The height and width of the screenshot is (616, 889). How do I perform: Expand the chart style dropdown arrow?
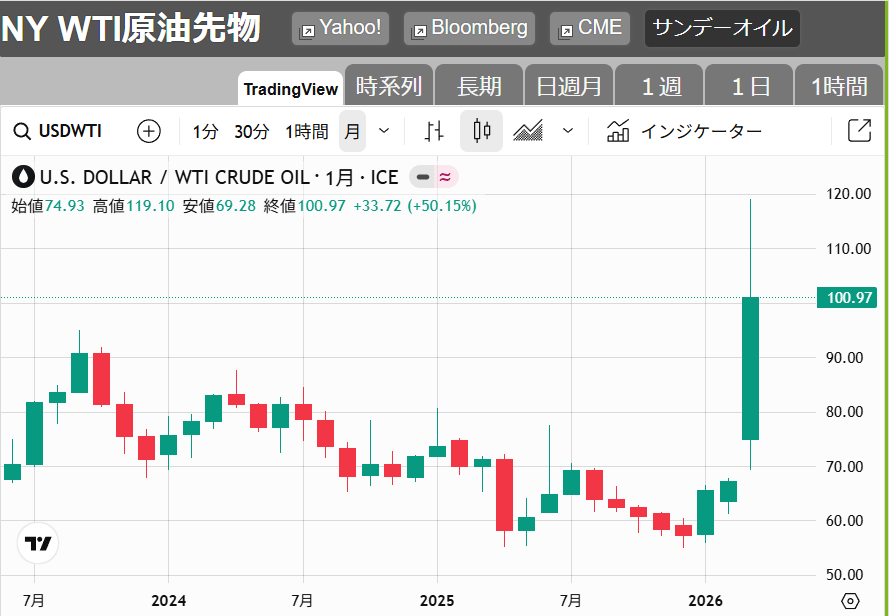568,131
